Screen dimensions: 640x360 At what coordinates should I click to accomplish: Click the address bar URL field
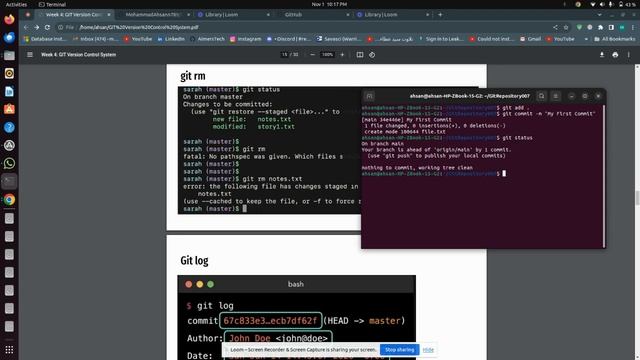302,27
